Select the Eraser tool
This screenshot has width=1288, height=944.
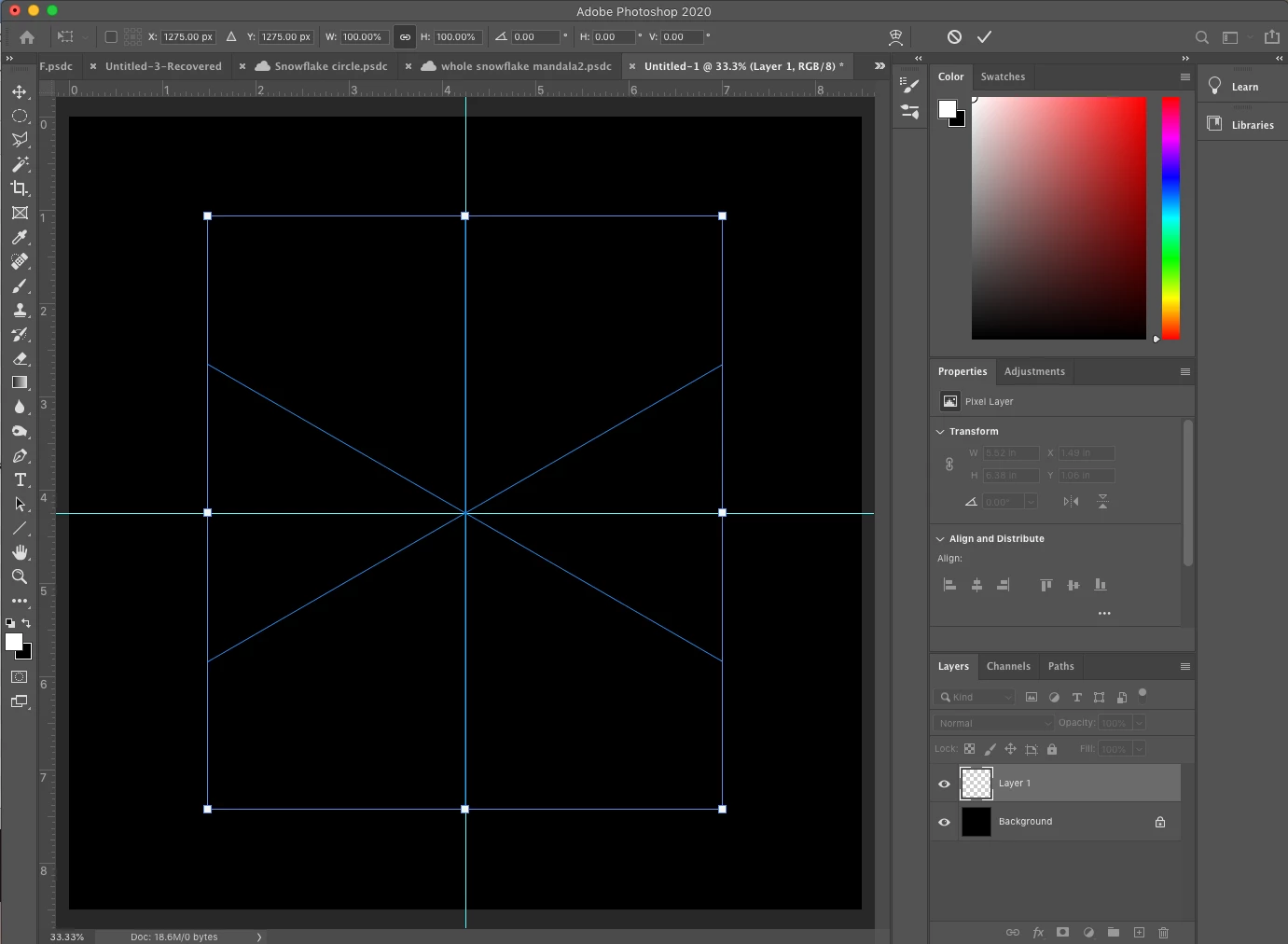click(20, 358)
